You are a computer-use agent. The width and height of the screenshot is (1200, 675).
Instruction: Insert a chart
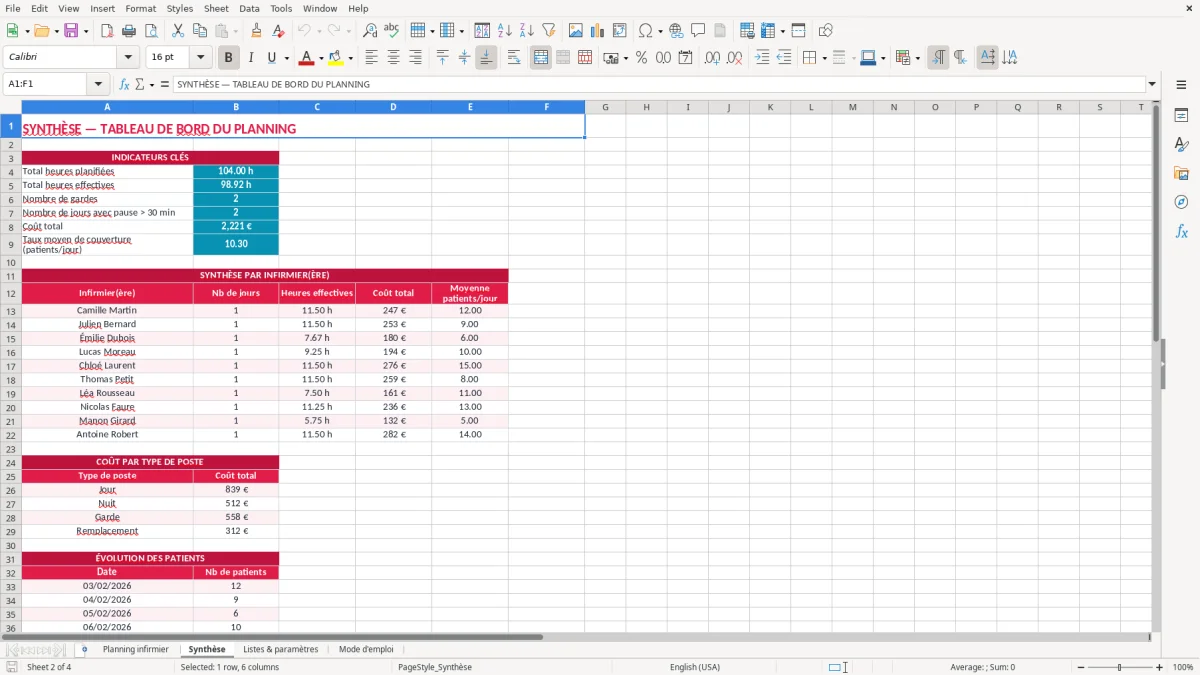[x=598, y=31]
